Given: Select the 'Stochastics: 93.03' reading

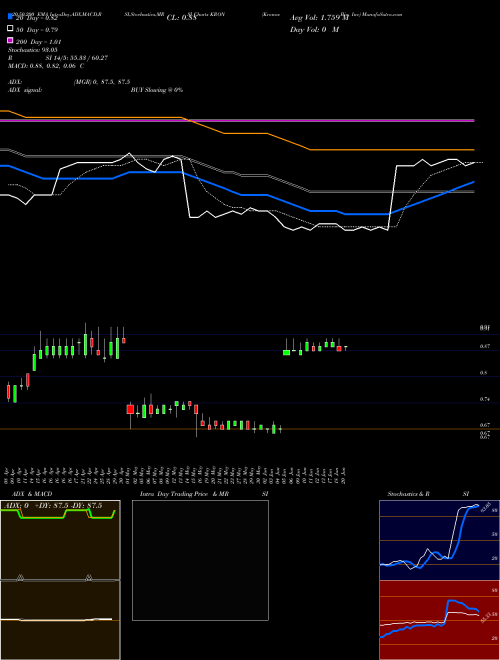Looking at the screenshot, I should pyautogui.click(x=32, y=50).
